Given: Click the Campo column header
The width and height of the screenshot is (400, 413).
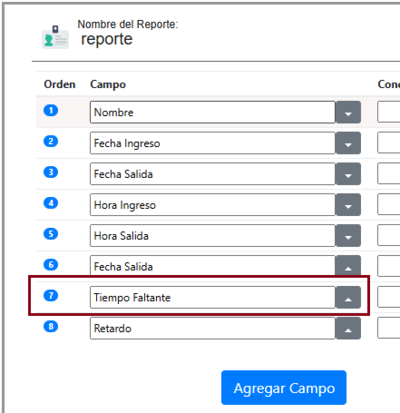Looking at the screenshot, I should point(108,85).
